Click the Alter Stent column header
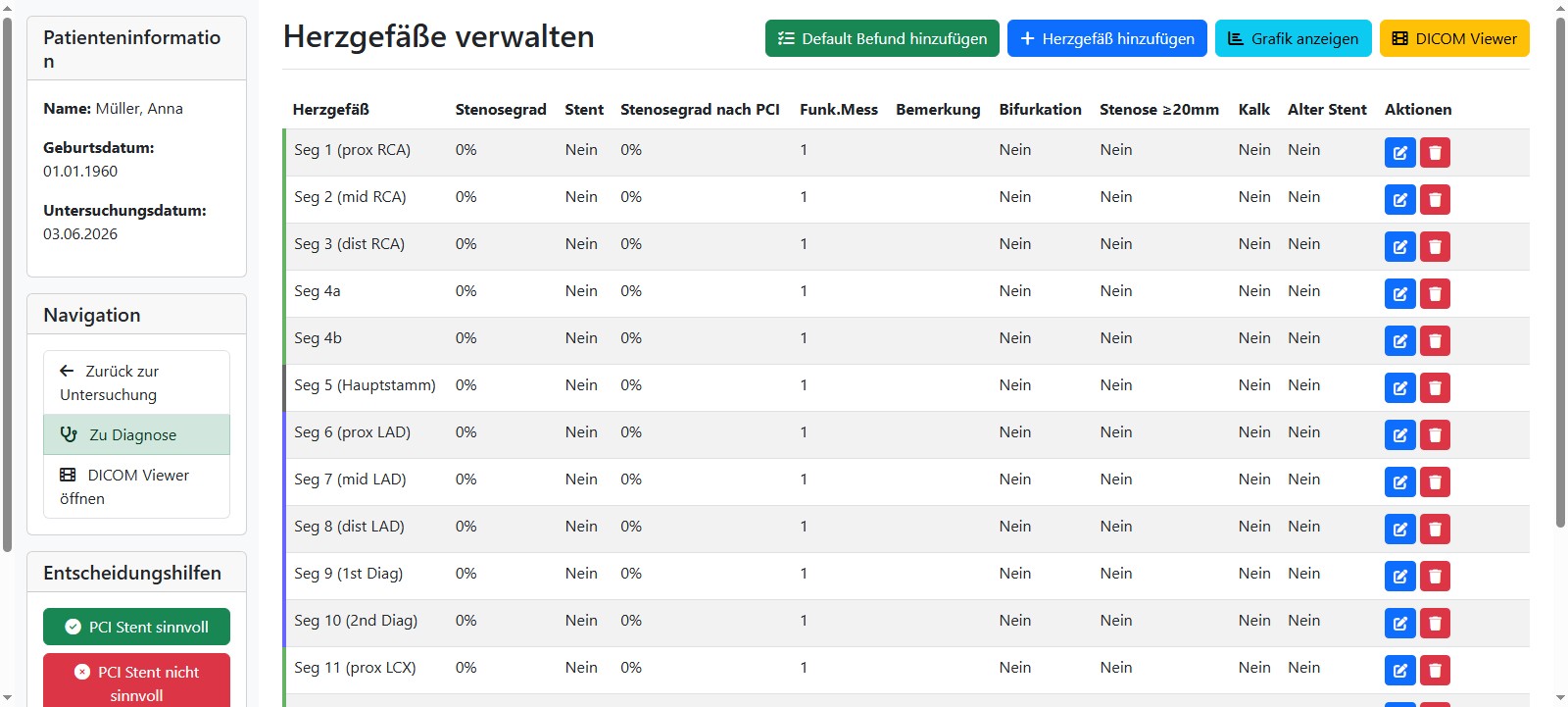 [1327, 110]
